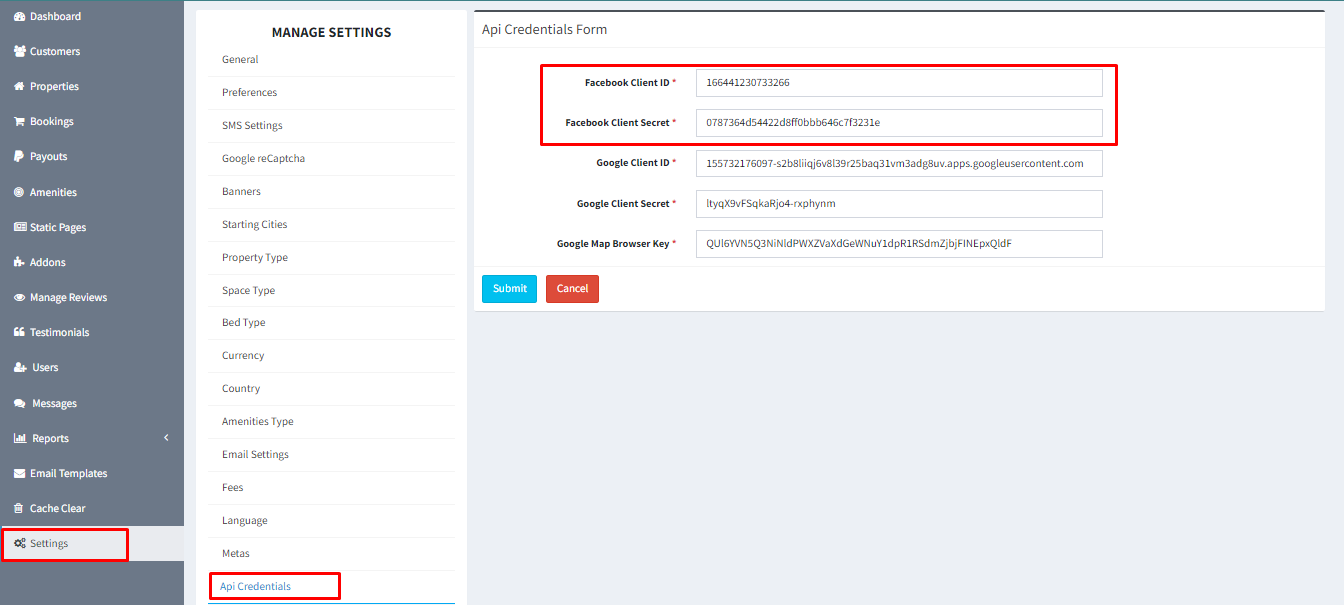The height and width of the screenshot is (605, 1344).
Task: Click the Customers group icon
Action: point(19,52)
